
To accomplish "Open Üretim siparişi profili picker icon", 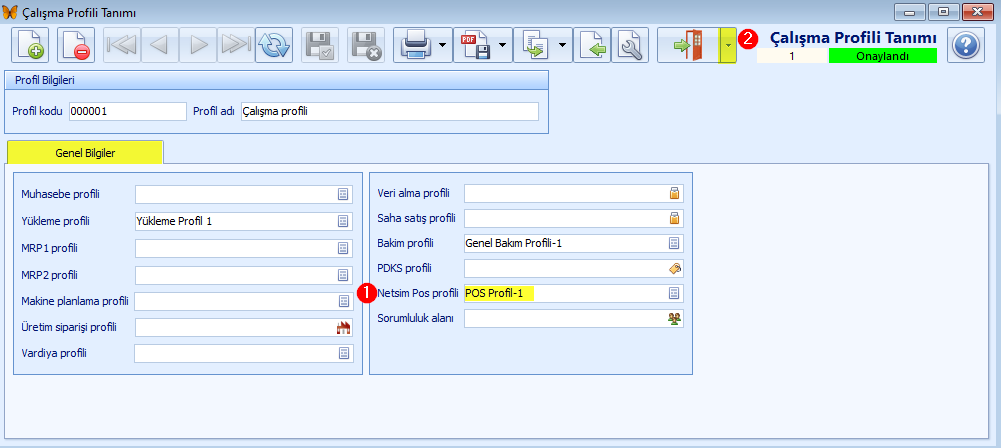I will (x=343, y=327).
